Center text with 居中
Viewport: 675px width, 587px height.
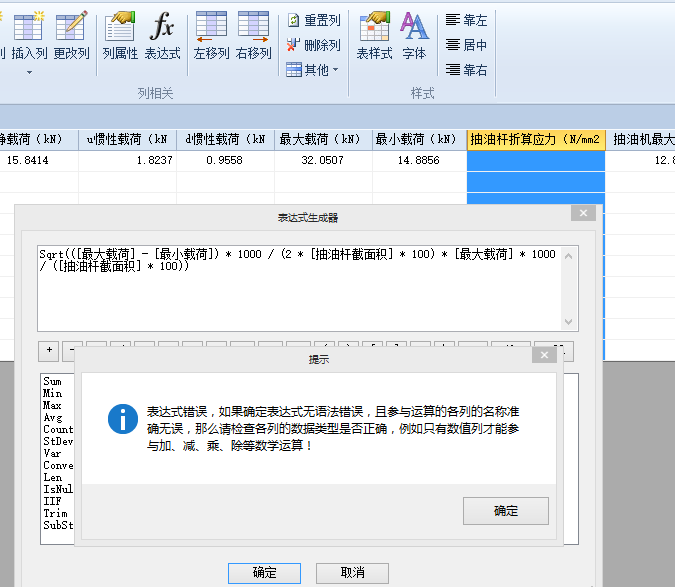click(467, 45)
